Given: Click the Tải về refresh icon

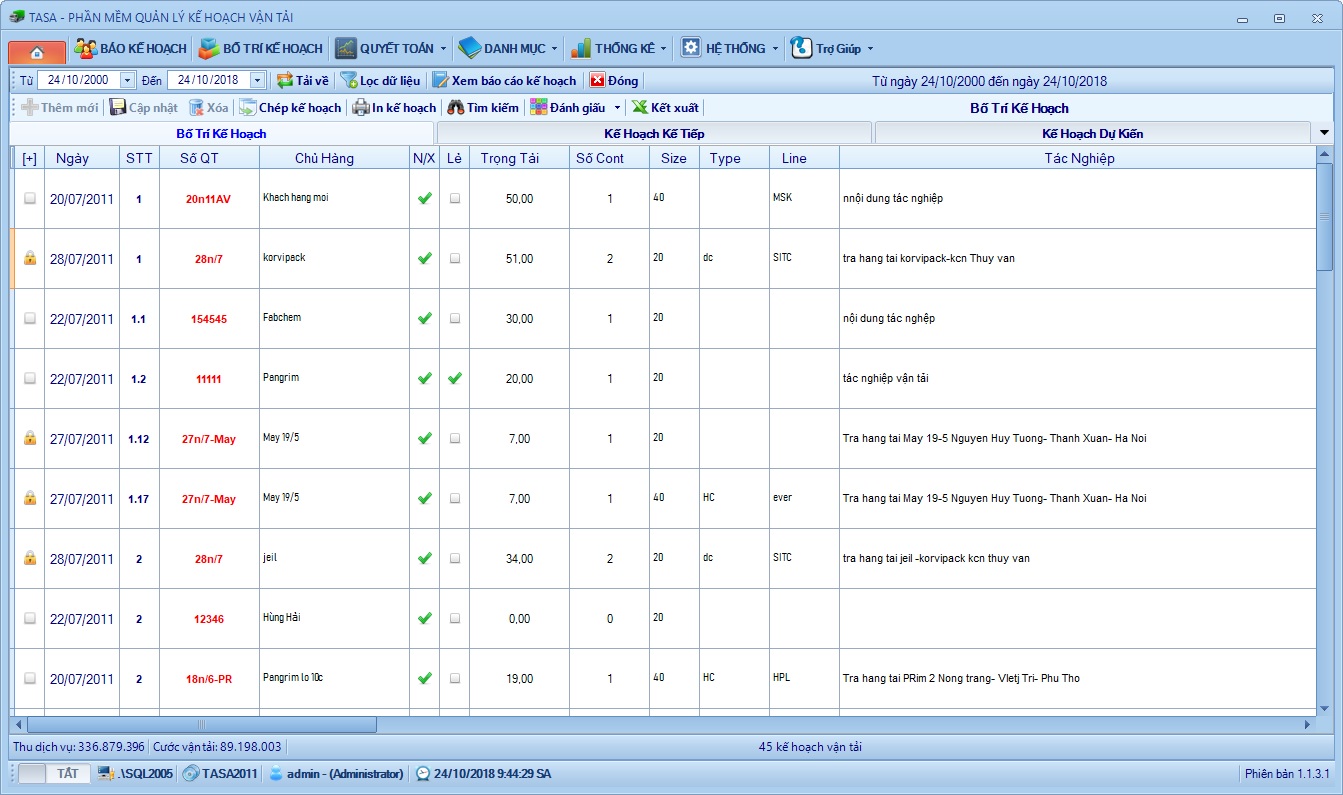Looking at the screenshot, I should (285, 81).
